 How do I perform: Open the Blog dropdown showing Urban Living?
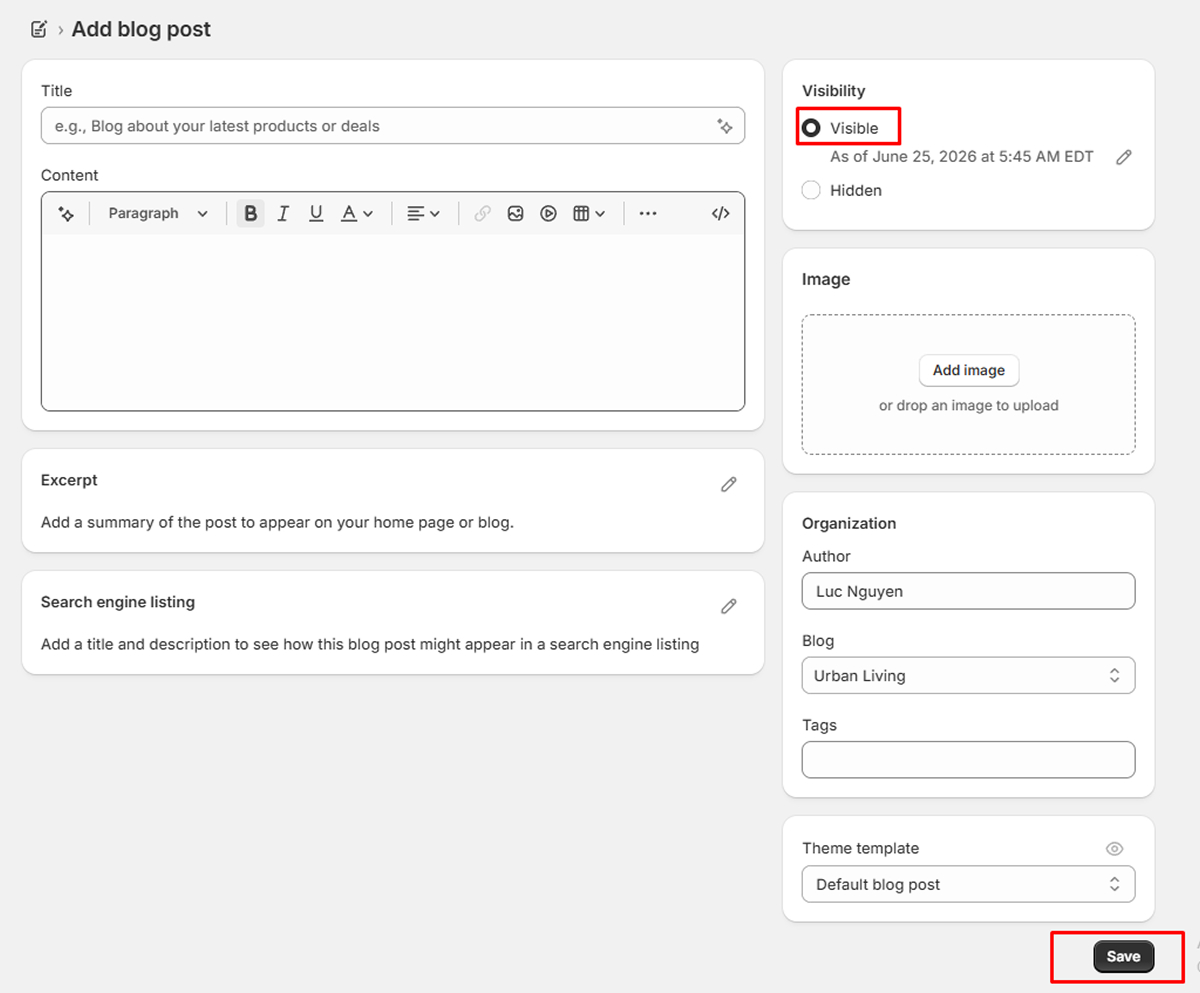968,675
